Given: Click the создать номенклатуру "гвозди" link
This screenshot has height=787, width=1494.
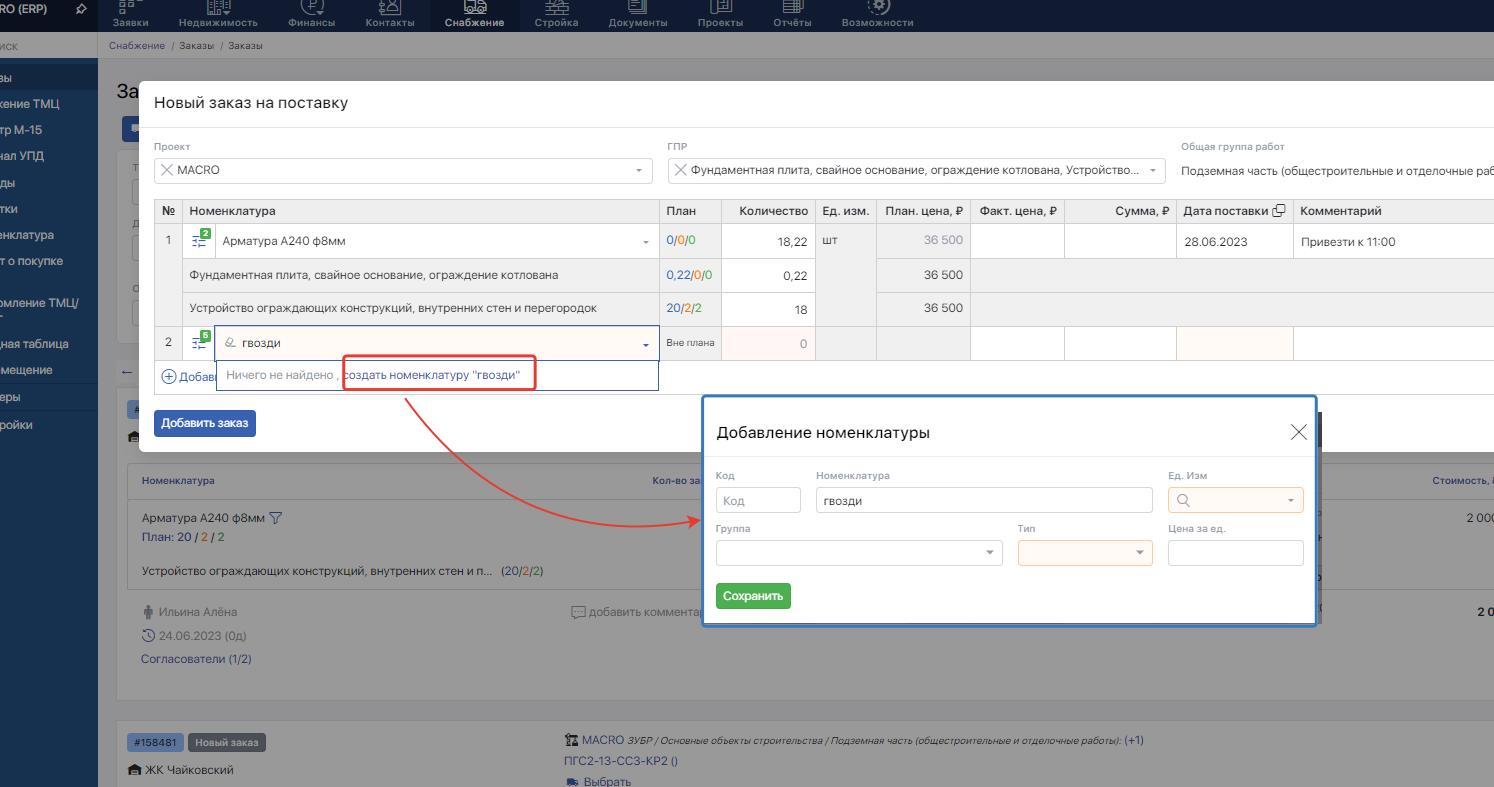Looking at the screenshot, I should click(x=432, y=375).
